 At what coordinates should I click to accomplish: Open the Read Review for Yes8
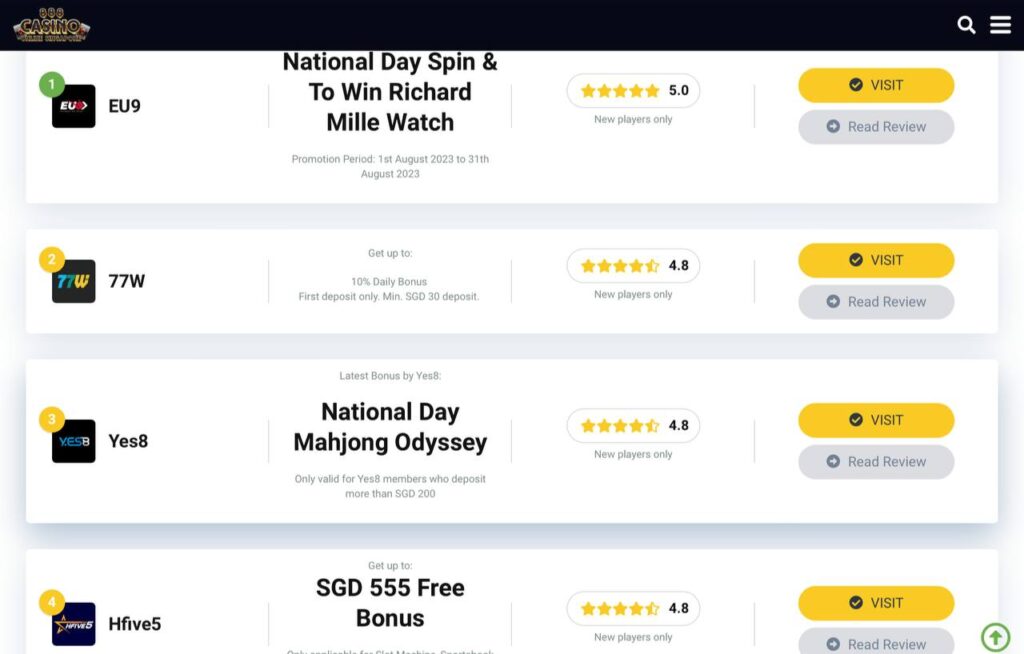click(x=876, y=461)
